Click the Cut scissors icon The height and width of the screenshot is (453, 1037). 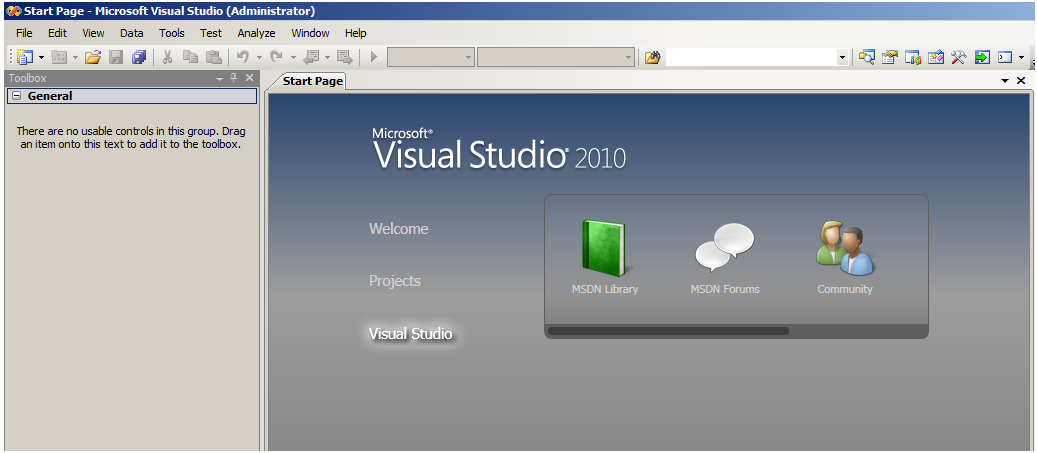(x=167, y=58)
